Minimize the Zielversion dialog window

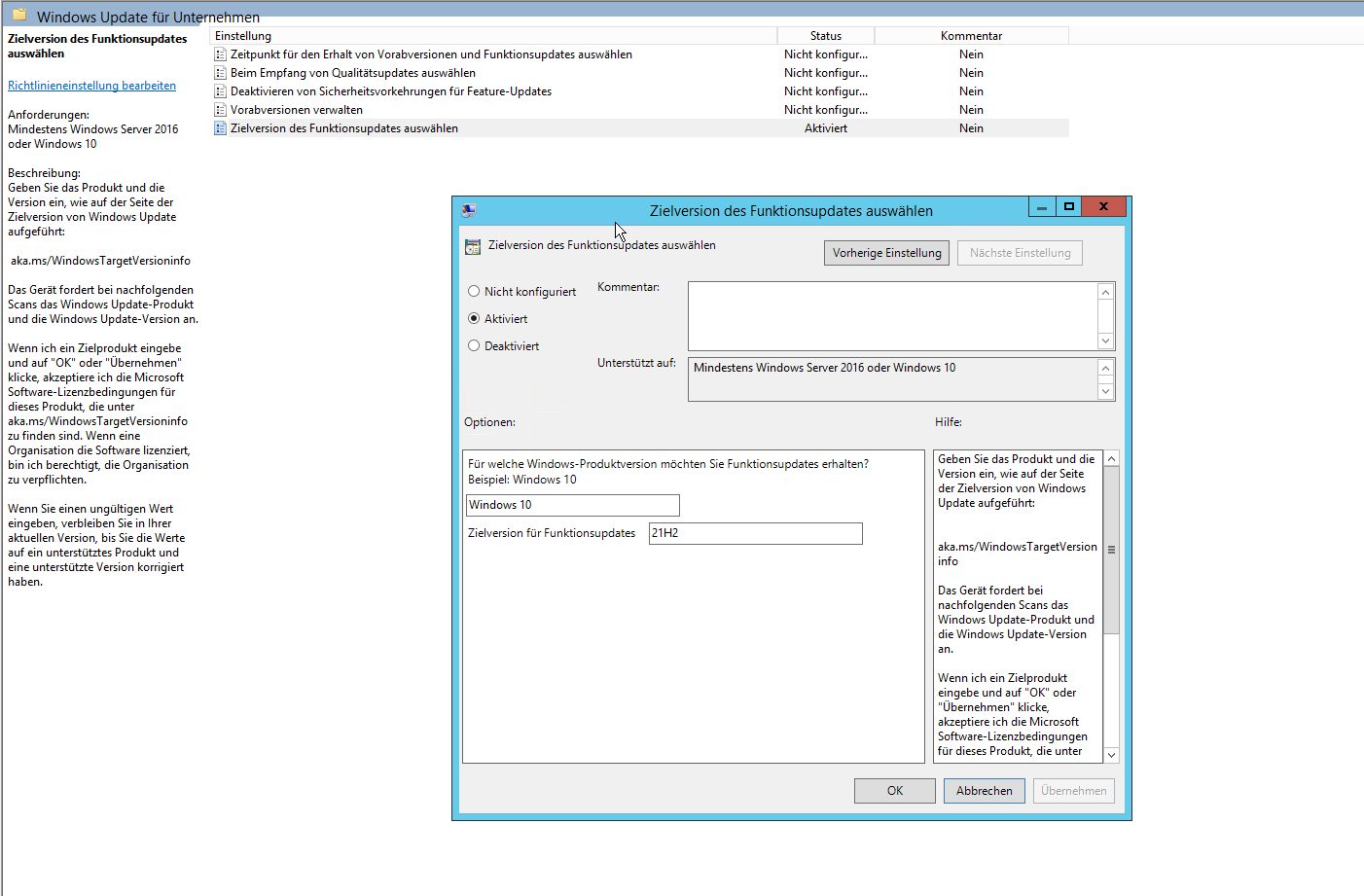[1042, 207]
